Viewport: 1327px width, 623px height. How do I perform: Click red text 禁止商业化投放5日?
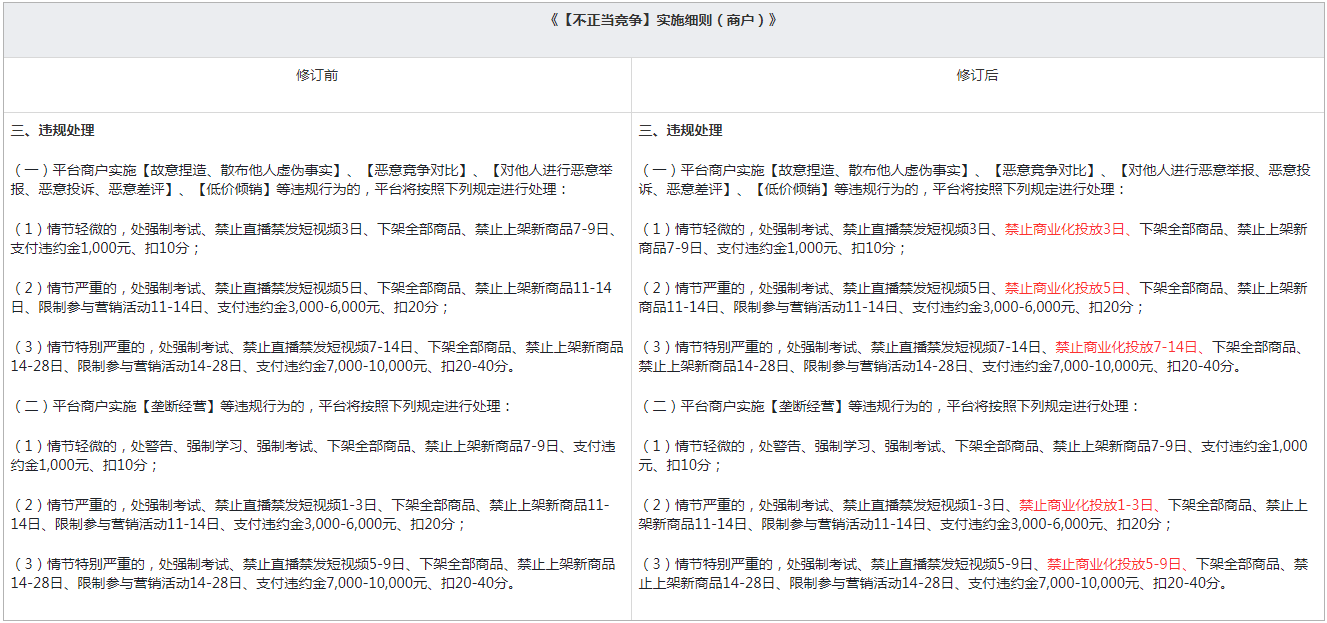(1064, 288)
